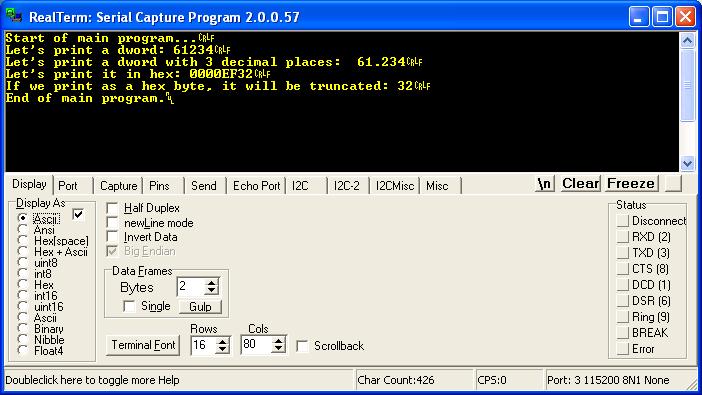
Task: Increase the Bytes value with up arrow
Action: tap(211, 283)
